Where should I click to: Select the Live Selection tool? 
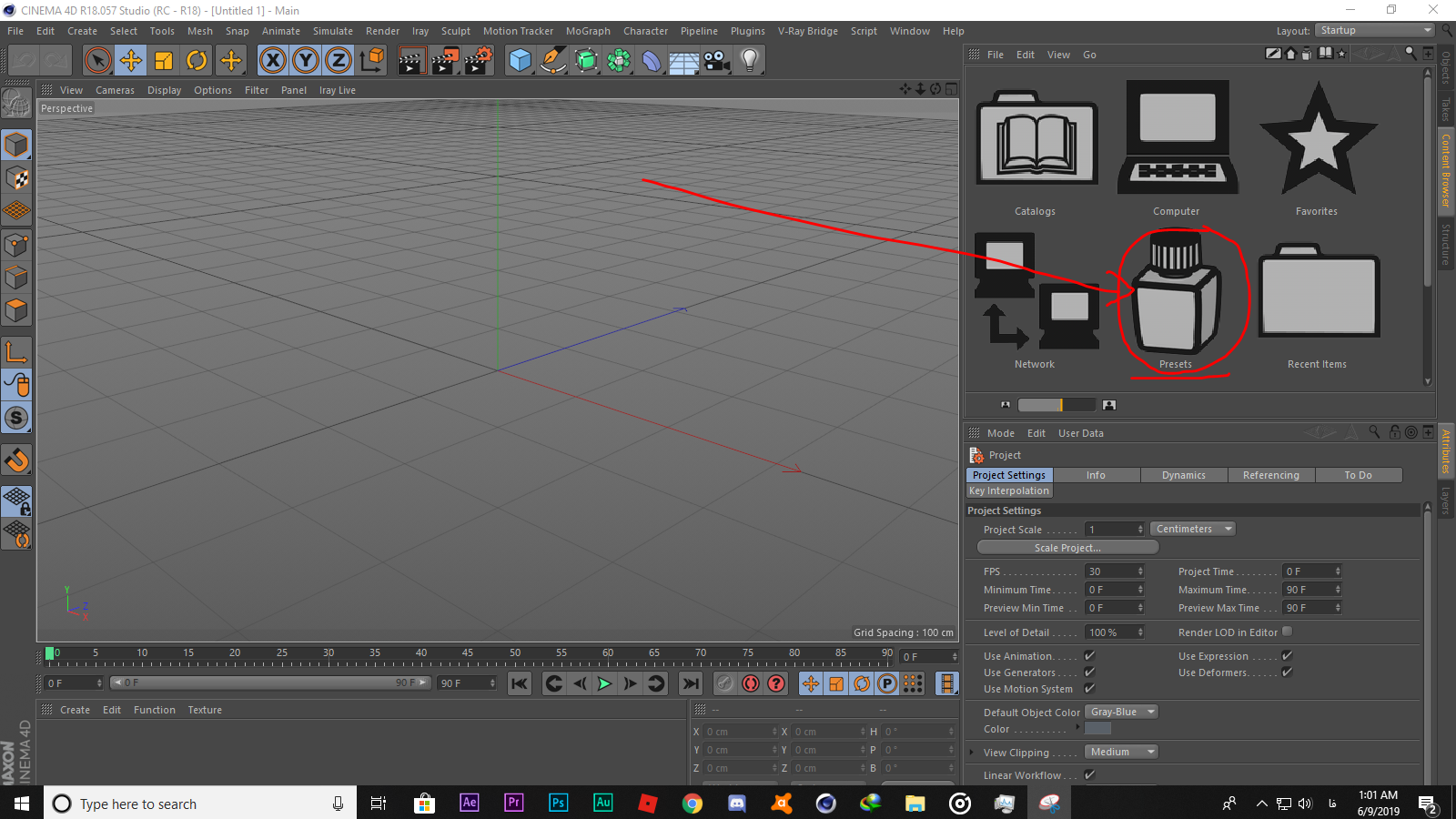(x=97, y=61)
